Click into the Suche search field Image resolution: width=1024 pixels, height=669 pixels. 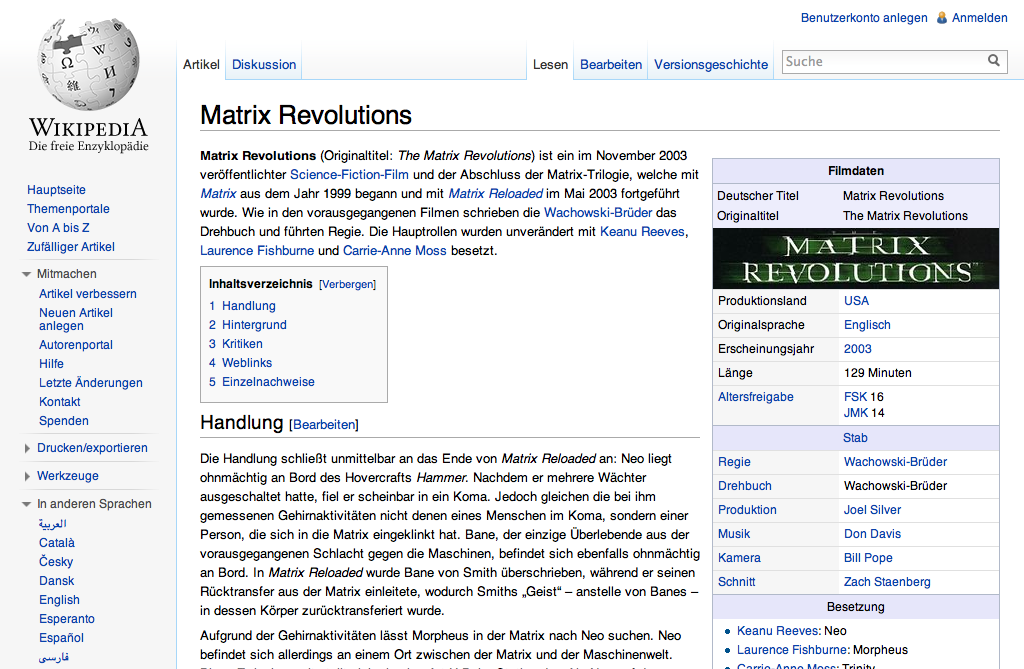[x=884, y=61]
